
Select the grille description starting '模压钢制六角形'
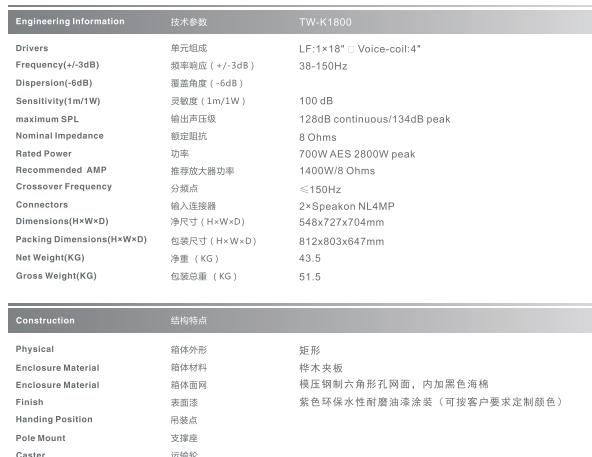[x=394, y=384]
